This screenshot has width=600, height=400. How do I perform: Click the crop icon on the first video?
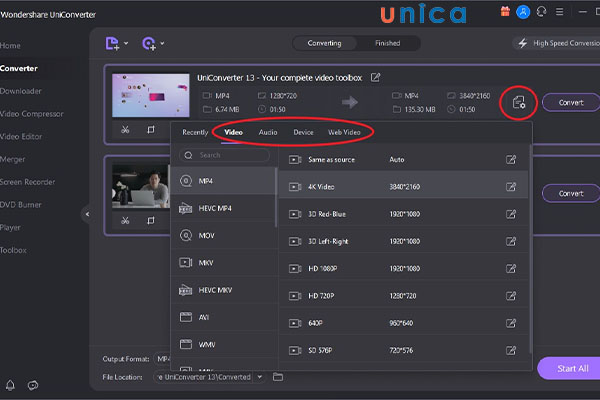coord(151,129)
